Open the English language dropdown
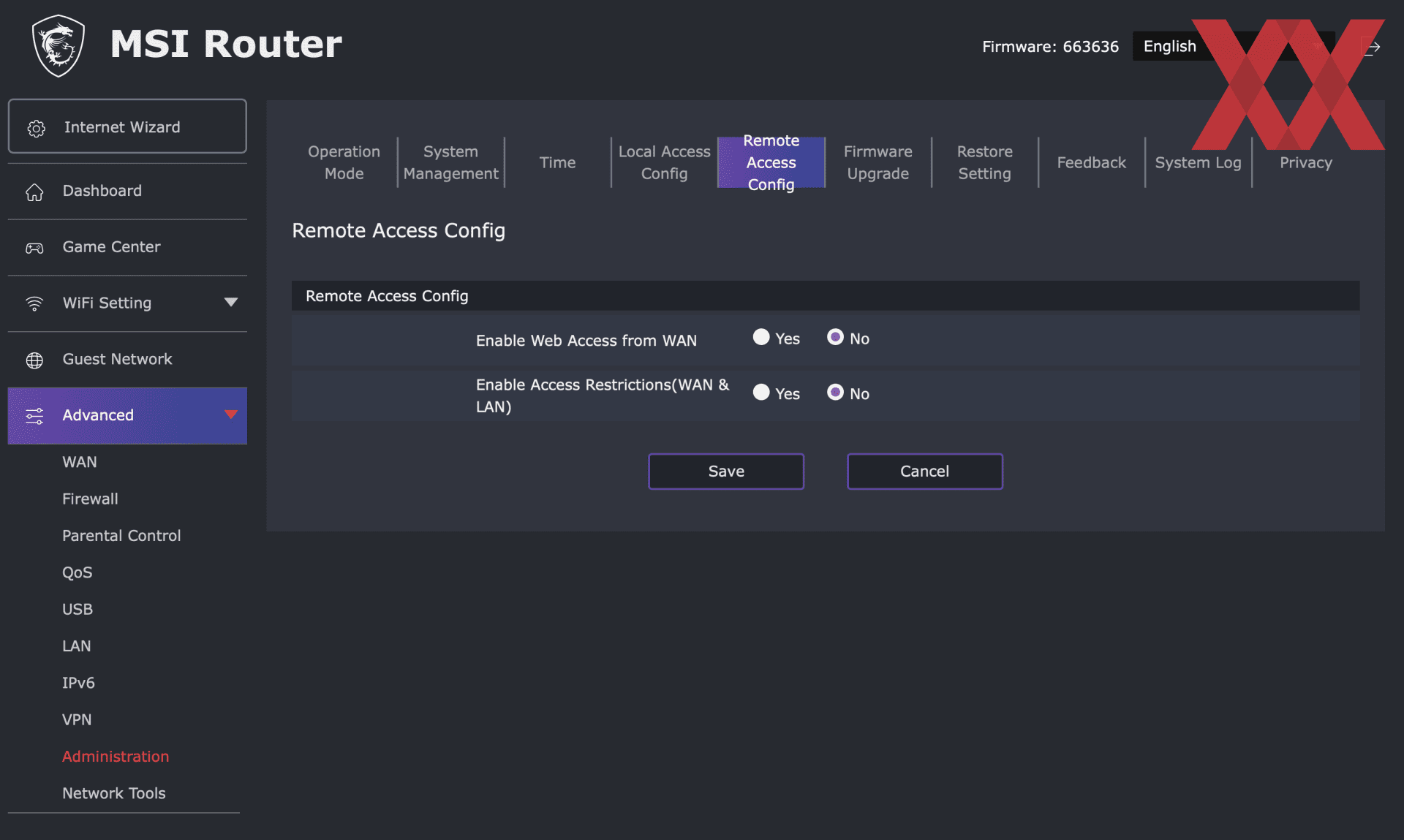 click(1234, 46)
